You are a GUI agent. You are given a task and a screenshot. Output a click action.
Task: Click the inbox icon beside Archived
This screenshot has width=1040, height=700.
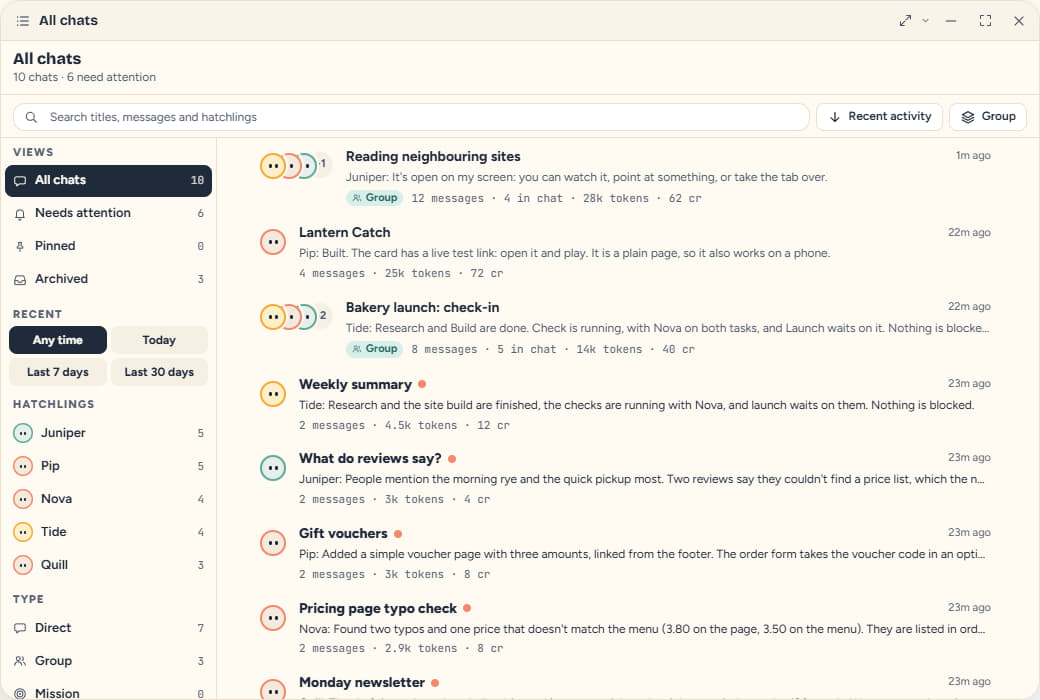[20, 280]
